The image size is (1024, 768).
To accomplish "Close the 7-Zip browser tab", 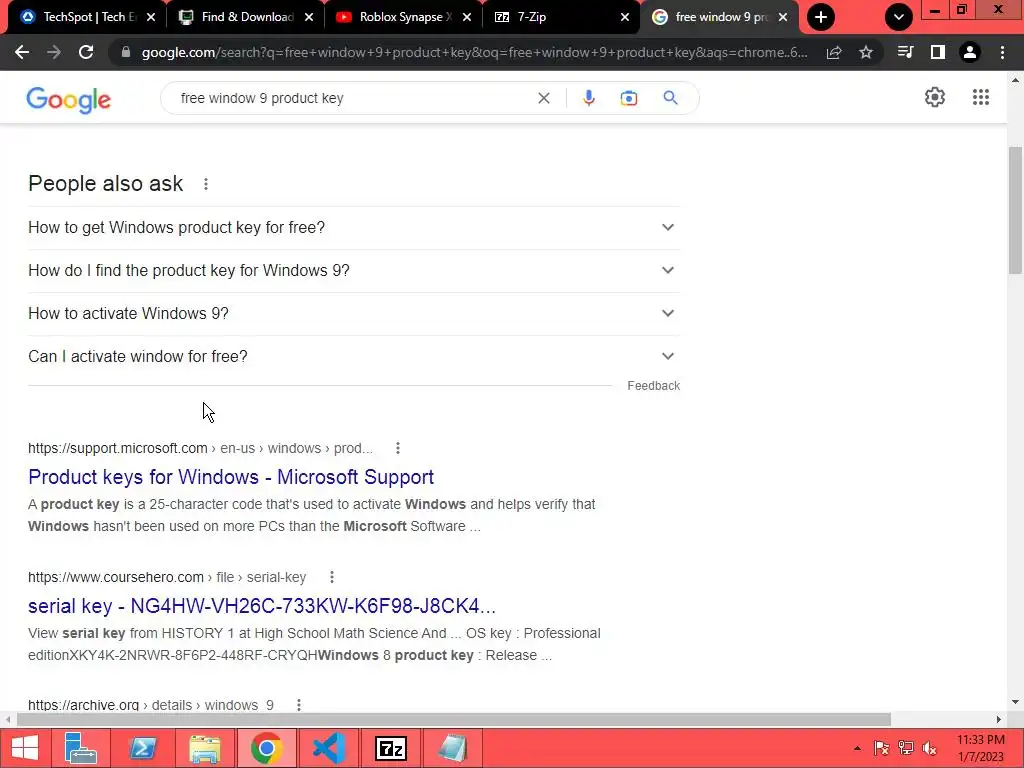I will pyautogui.click(x=625, y=17).
